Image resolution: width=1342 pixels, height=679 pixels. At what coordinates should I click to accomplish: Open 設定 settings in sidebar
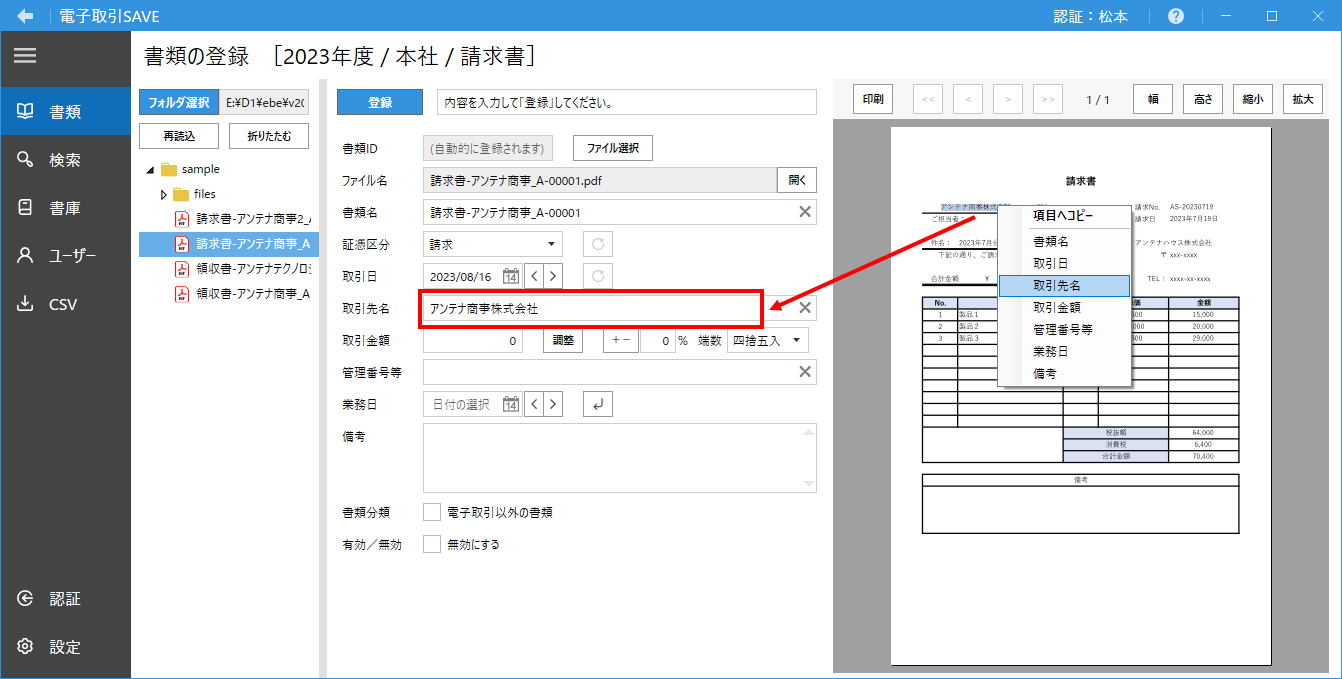tap(65, 647)
